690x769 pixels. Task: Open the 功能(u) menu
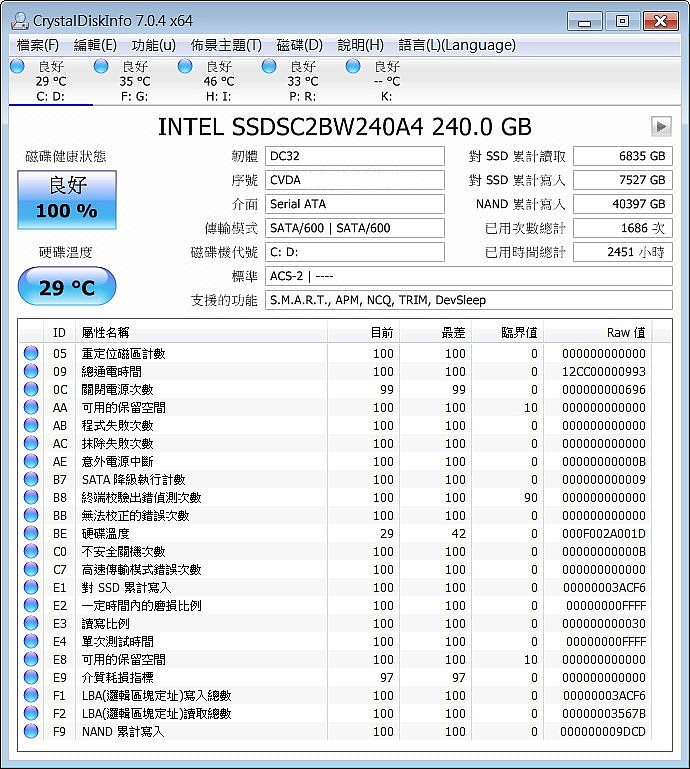[153, 45]
